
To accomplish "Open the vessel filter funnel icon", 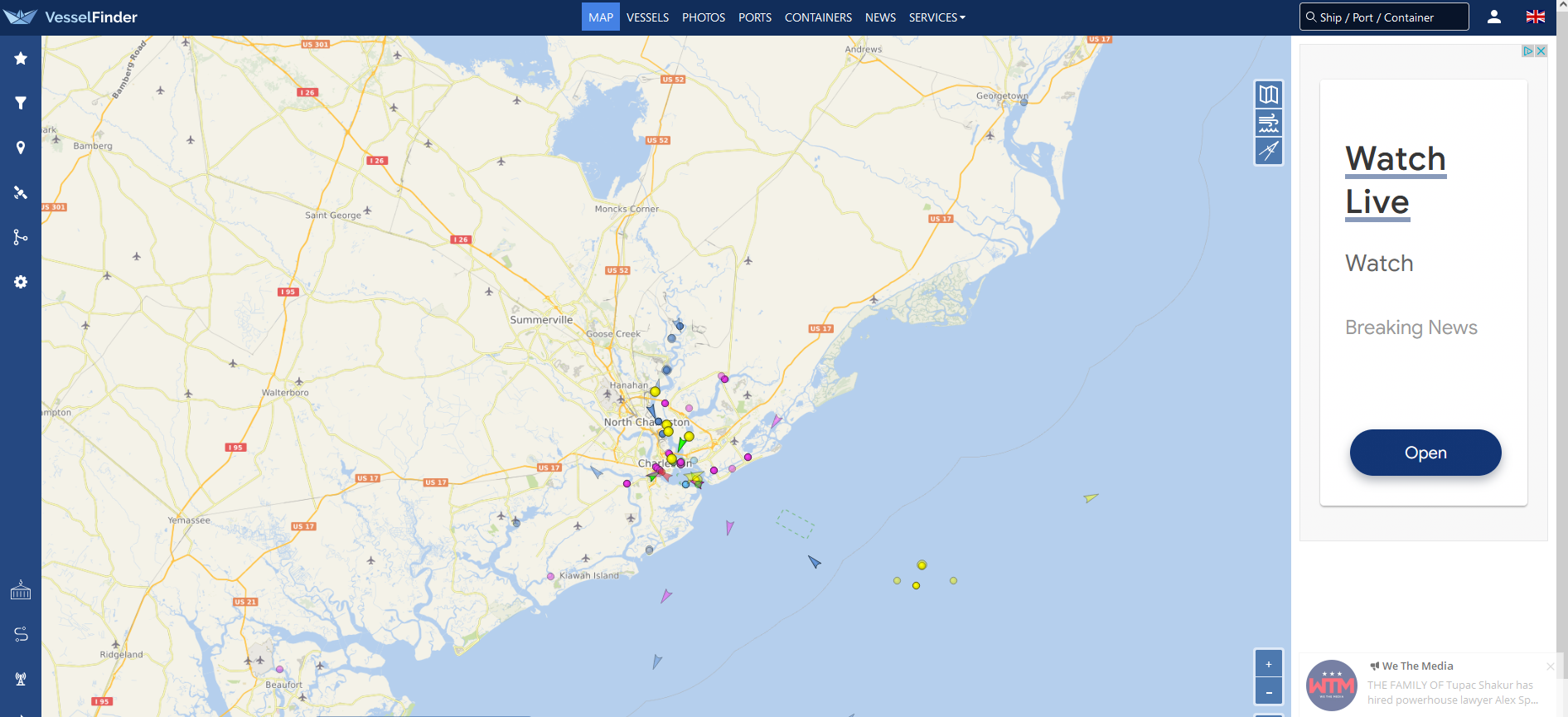I will (x=21, y=103).
